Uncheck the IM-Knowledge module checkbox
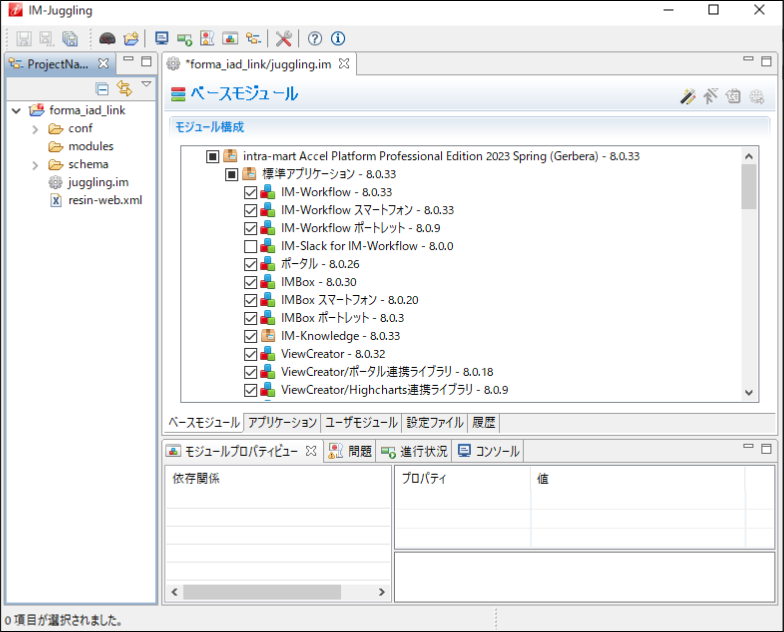This screenshot has height=632, width=784. (x=251, y=336)
